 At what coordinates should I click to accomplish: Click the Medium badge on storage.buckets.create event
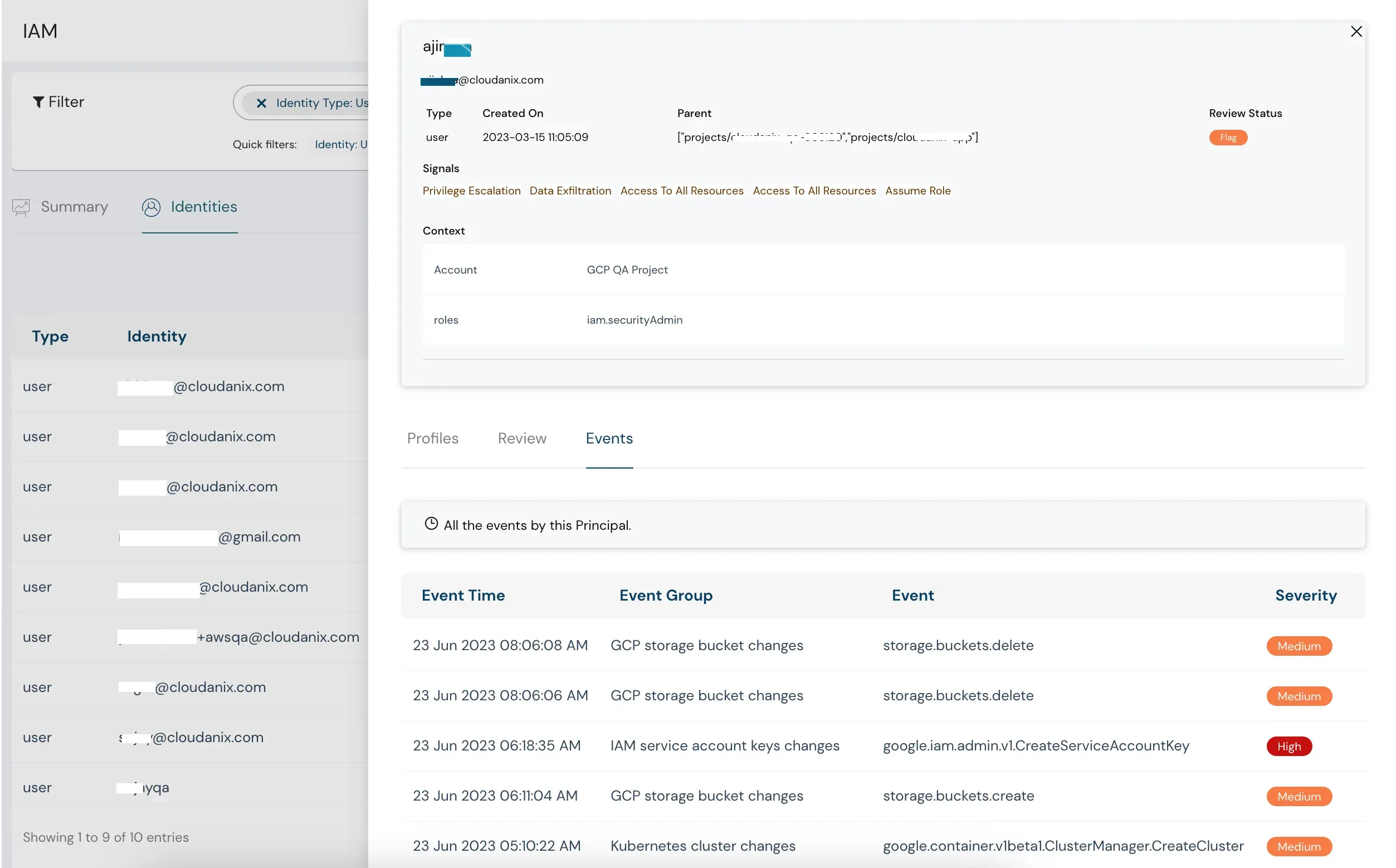click(x=1299, y=796)
